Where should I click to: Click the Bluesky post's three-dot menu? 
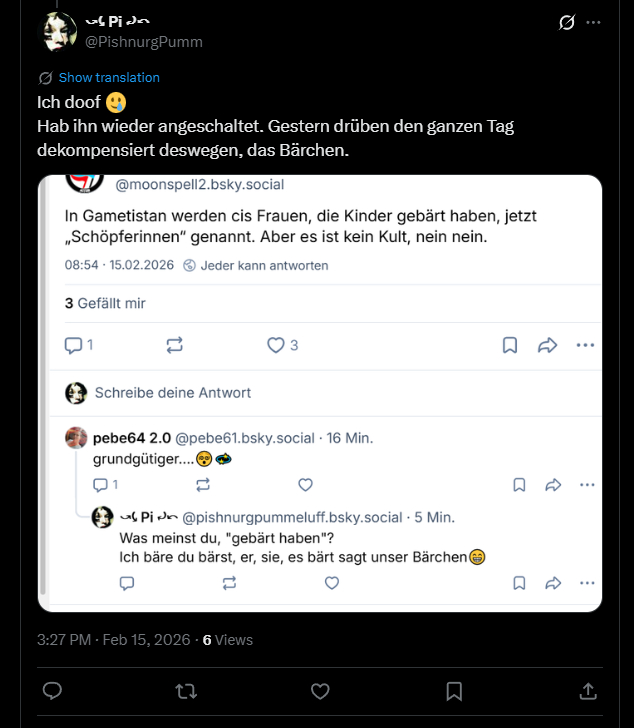(585, 345)
